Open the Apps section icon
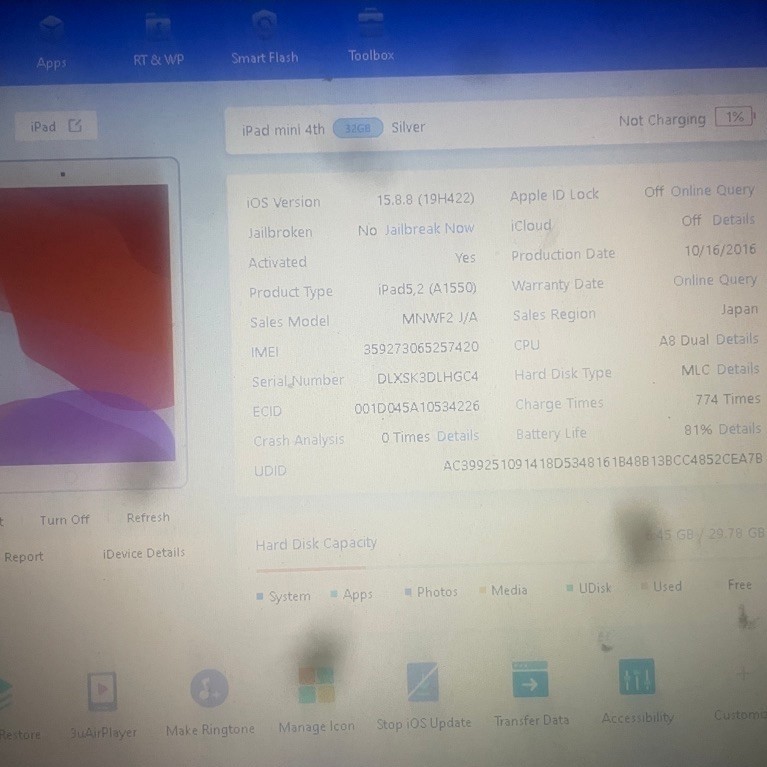Image resolution: width=767 pixels, height=767 pixels. tap(51, 27)
